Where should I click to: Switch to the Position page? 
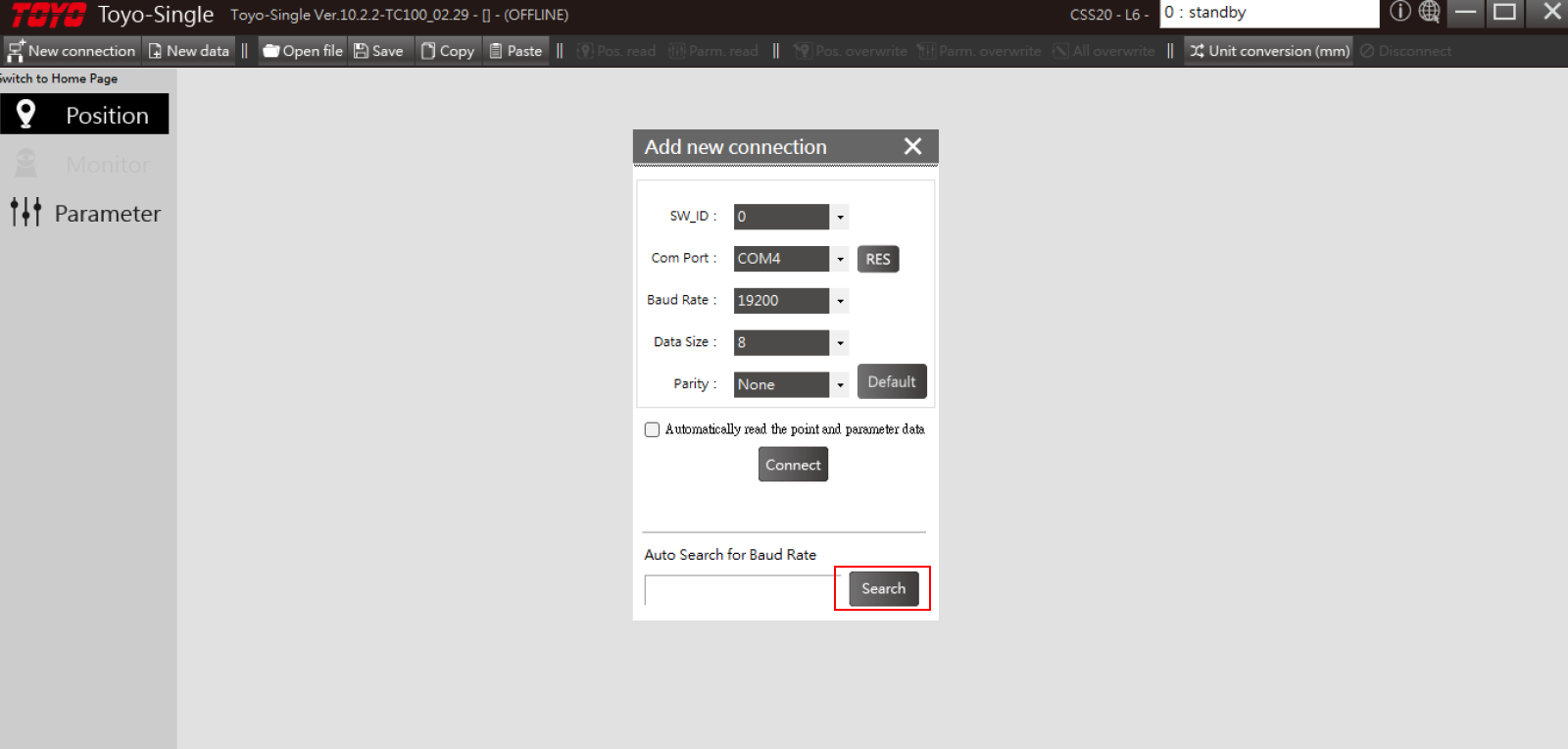click(84, 115)
